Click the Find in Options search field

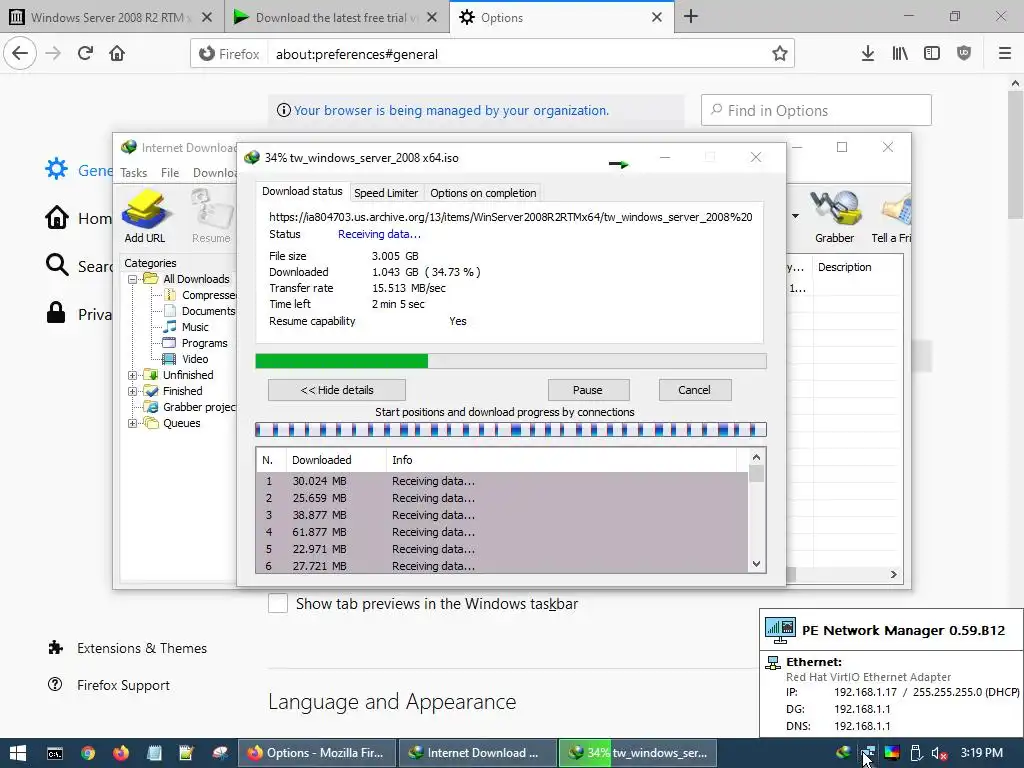click(816, 110)
